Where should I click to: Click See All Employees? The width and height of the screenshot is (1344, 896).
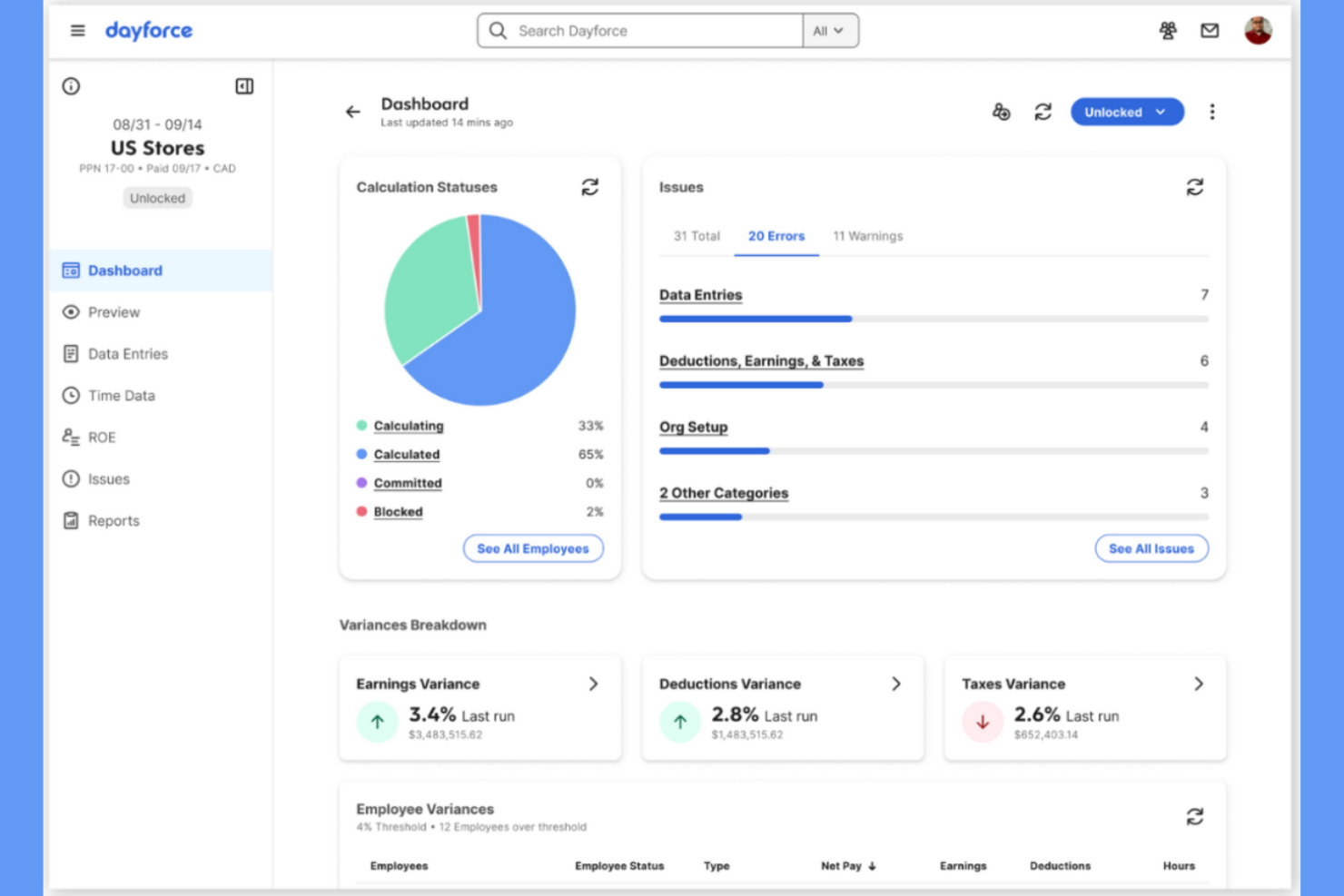click(533, 548)
